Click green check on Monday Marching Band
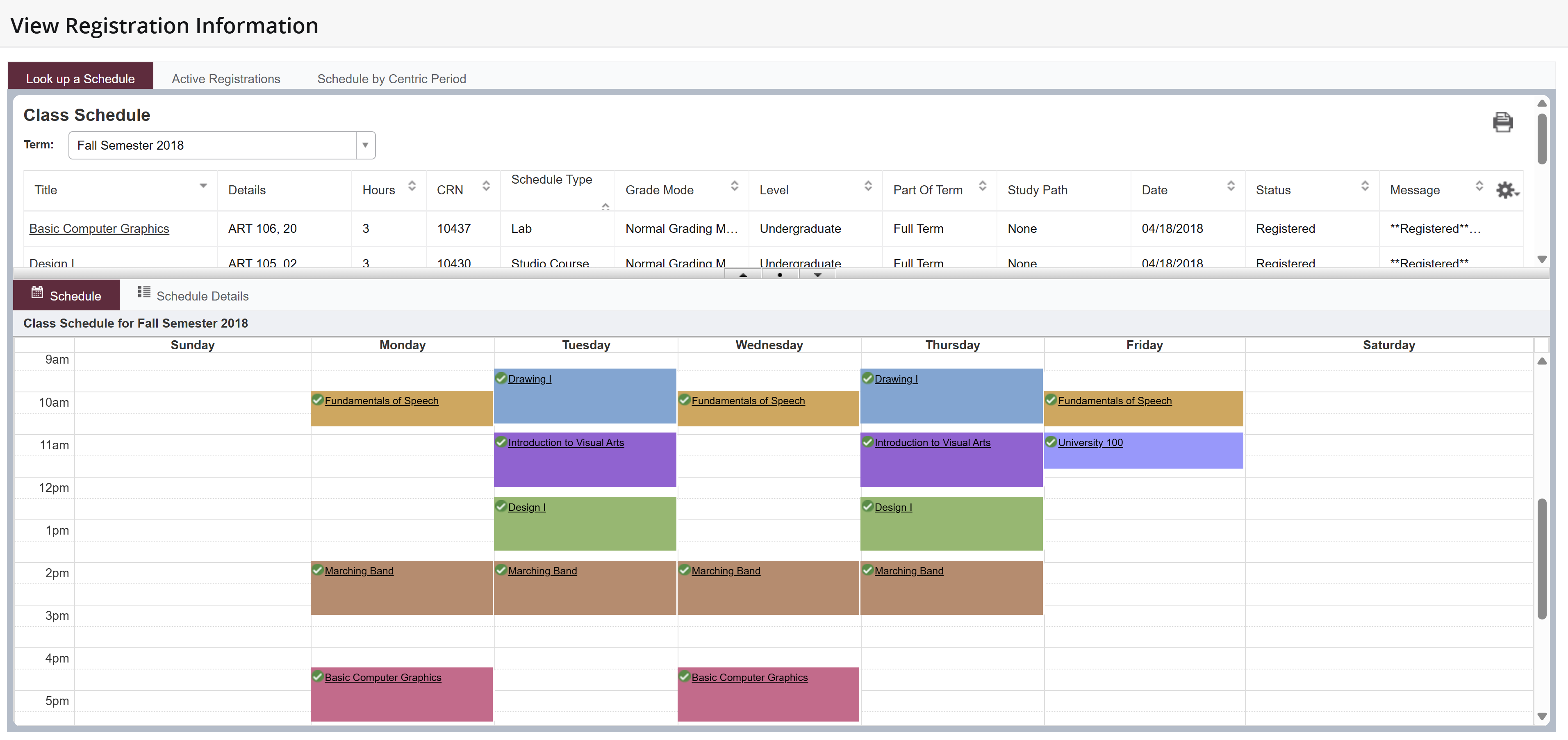Screen dimensions: 1568x740 pyautogui.click(x=317, y=570)
